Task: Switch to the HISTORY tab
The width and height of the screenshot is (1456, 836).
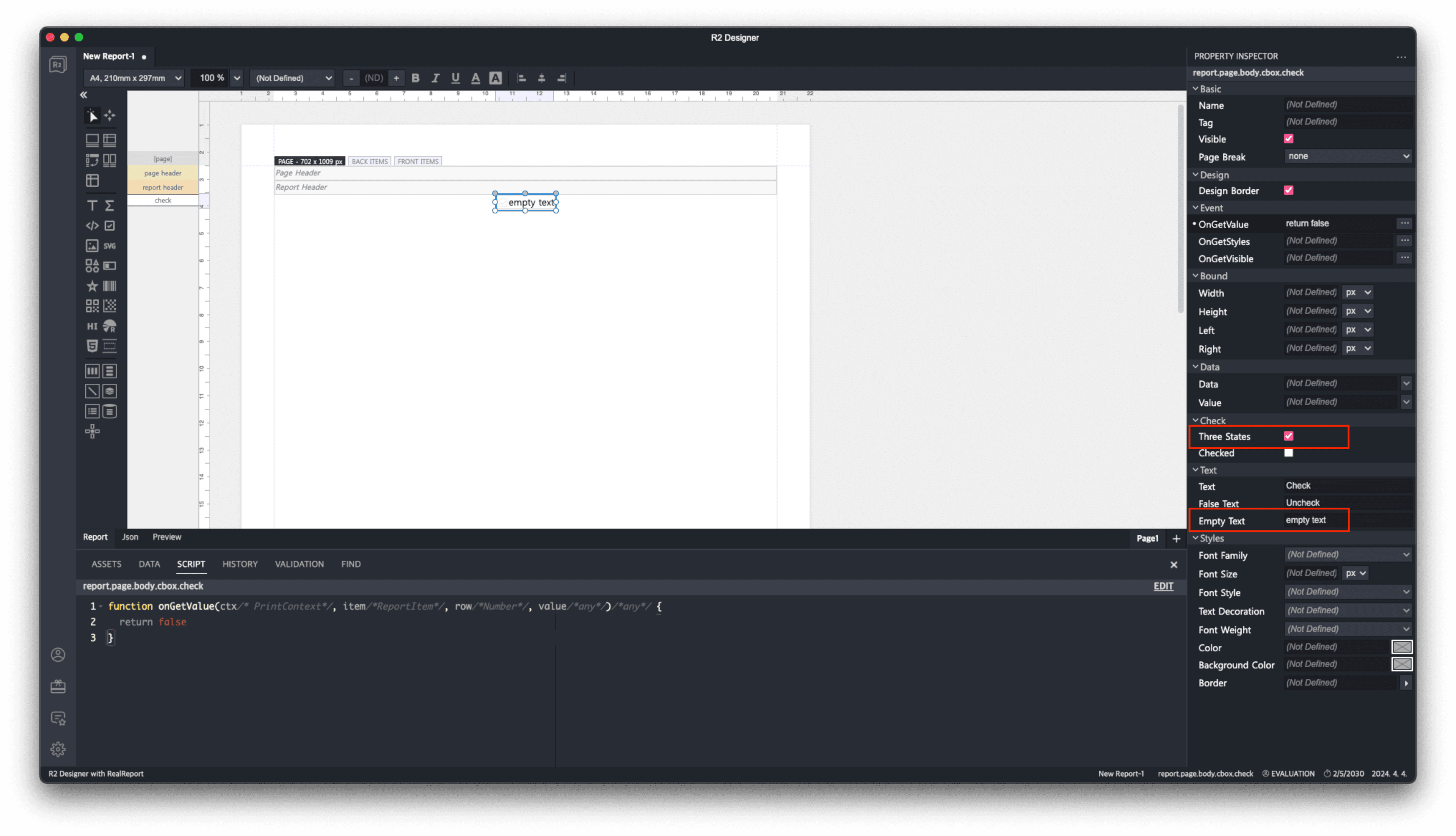Action: click(240, 565)
